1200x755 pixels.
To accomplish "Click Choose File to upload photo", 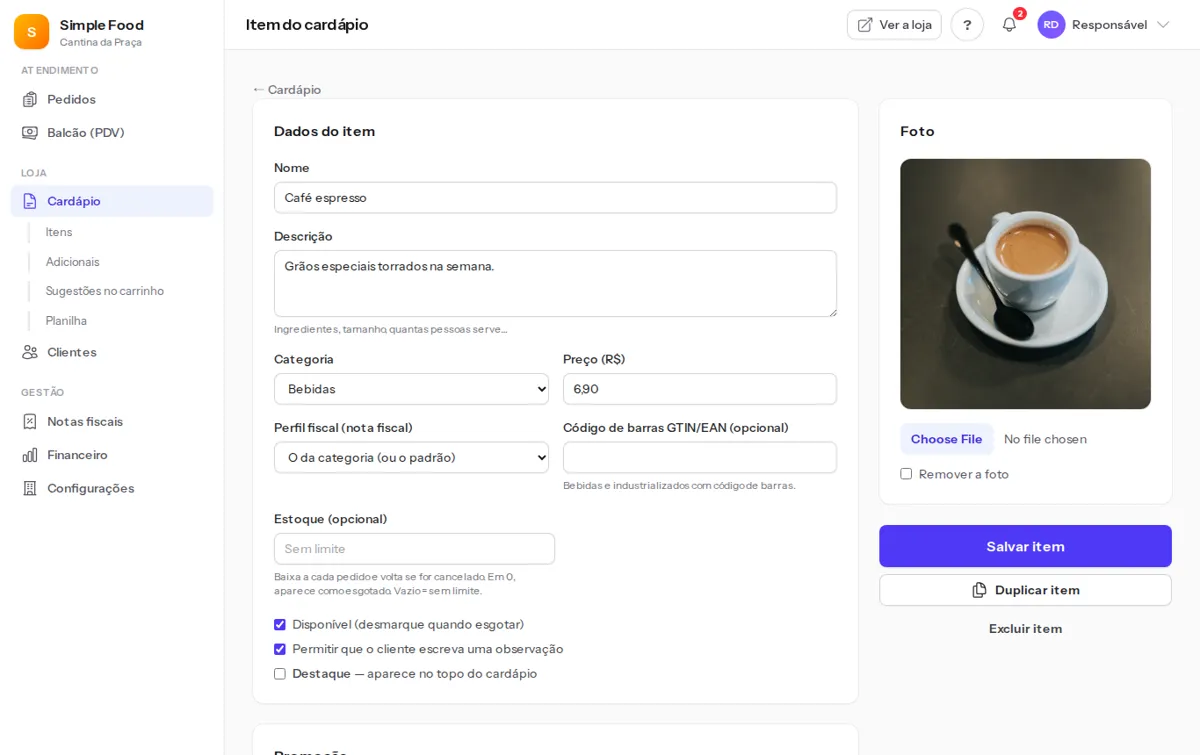I will click(x=946, y=439).
